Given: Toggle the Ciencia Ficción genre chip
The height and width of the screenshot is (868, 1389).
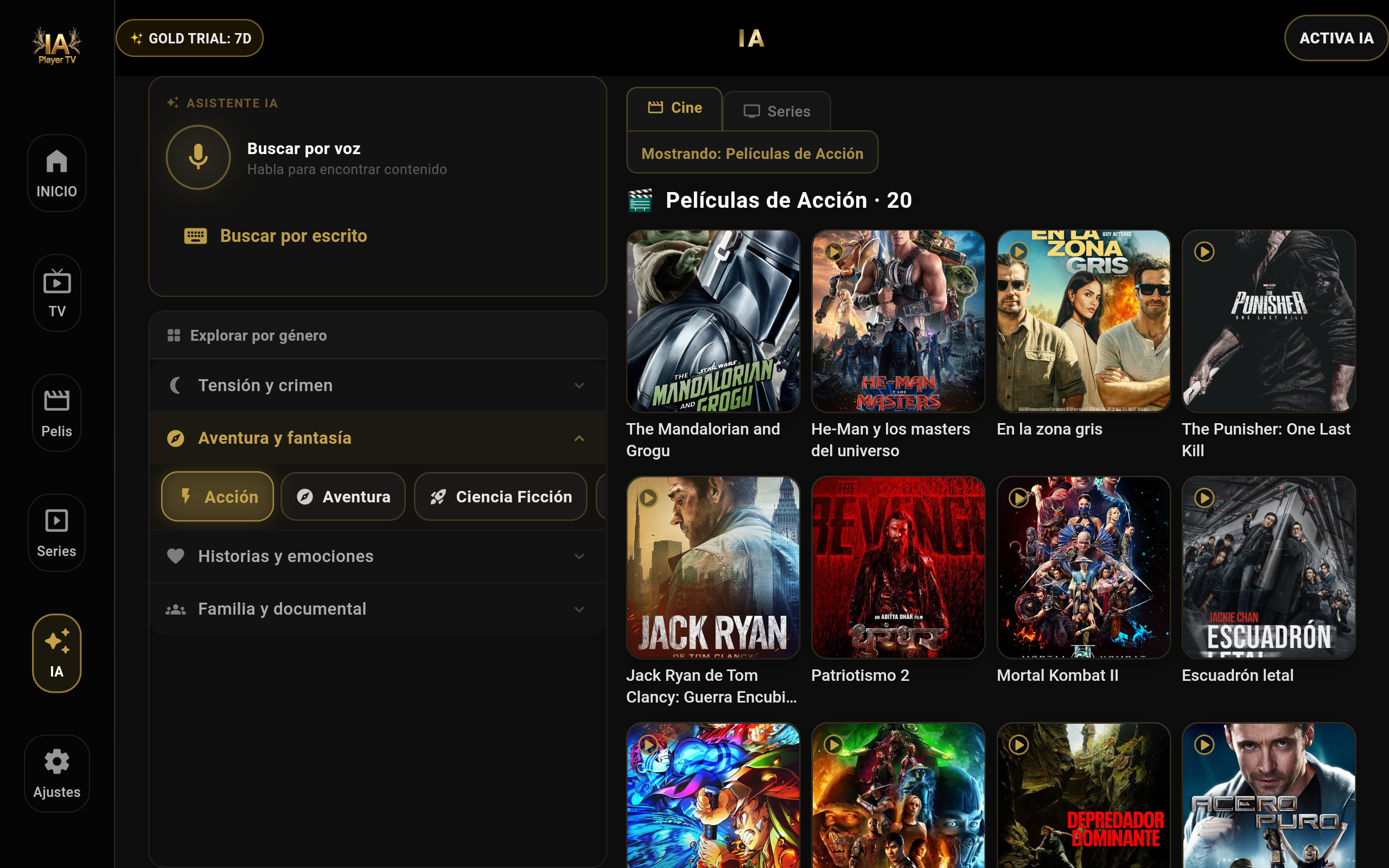Looking at the screenshot, I should click(500, 496).
